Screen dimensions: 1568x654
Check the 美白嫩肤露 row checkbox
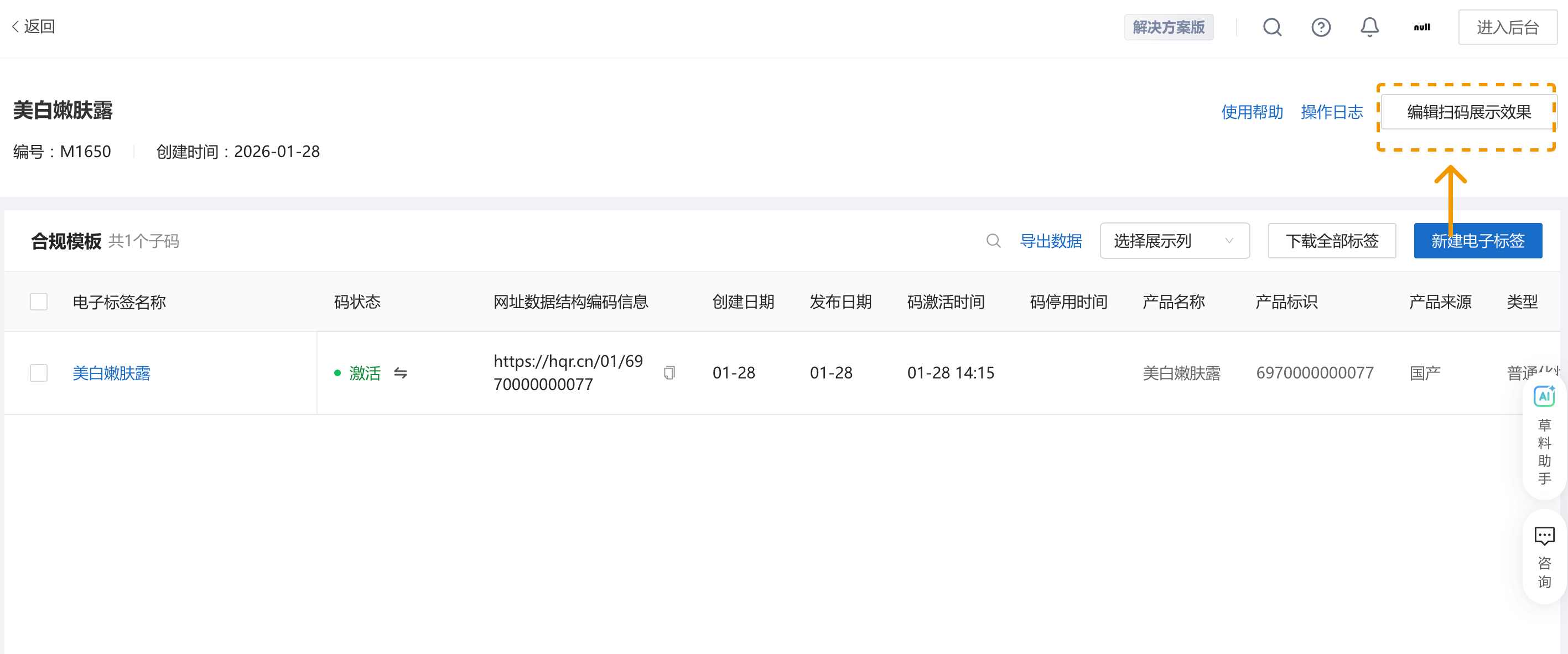coord(38,373)
